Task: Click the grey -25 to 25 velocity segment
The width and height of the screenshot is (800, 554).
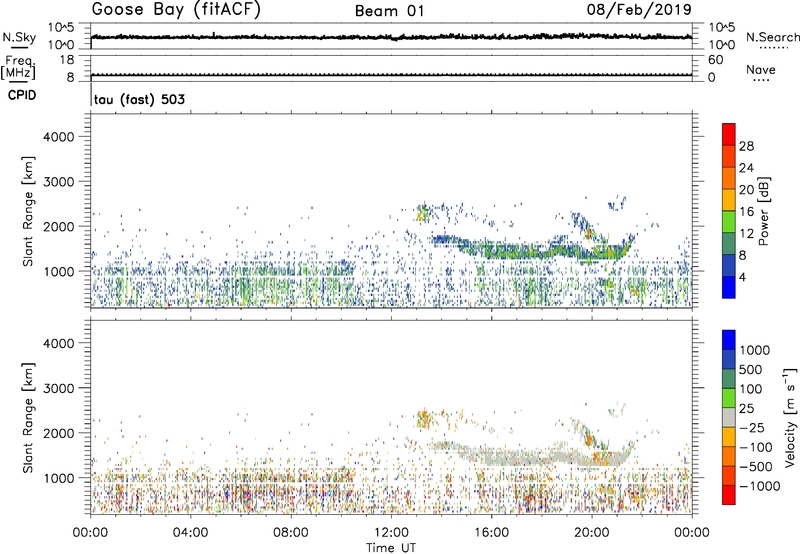Action: click(x=729, y=417)
